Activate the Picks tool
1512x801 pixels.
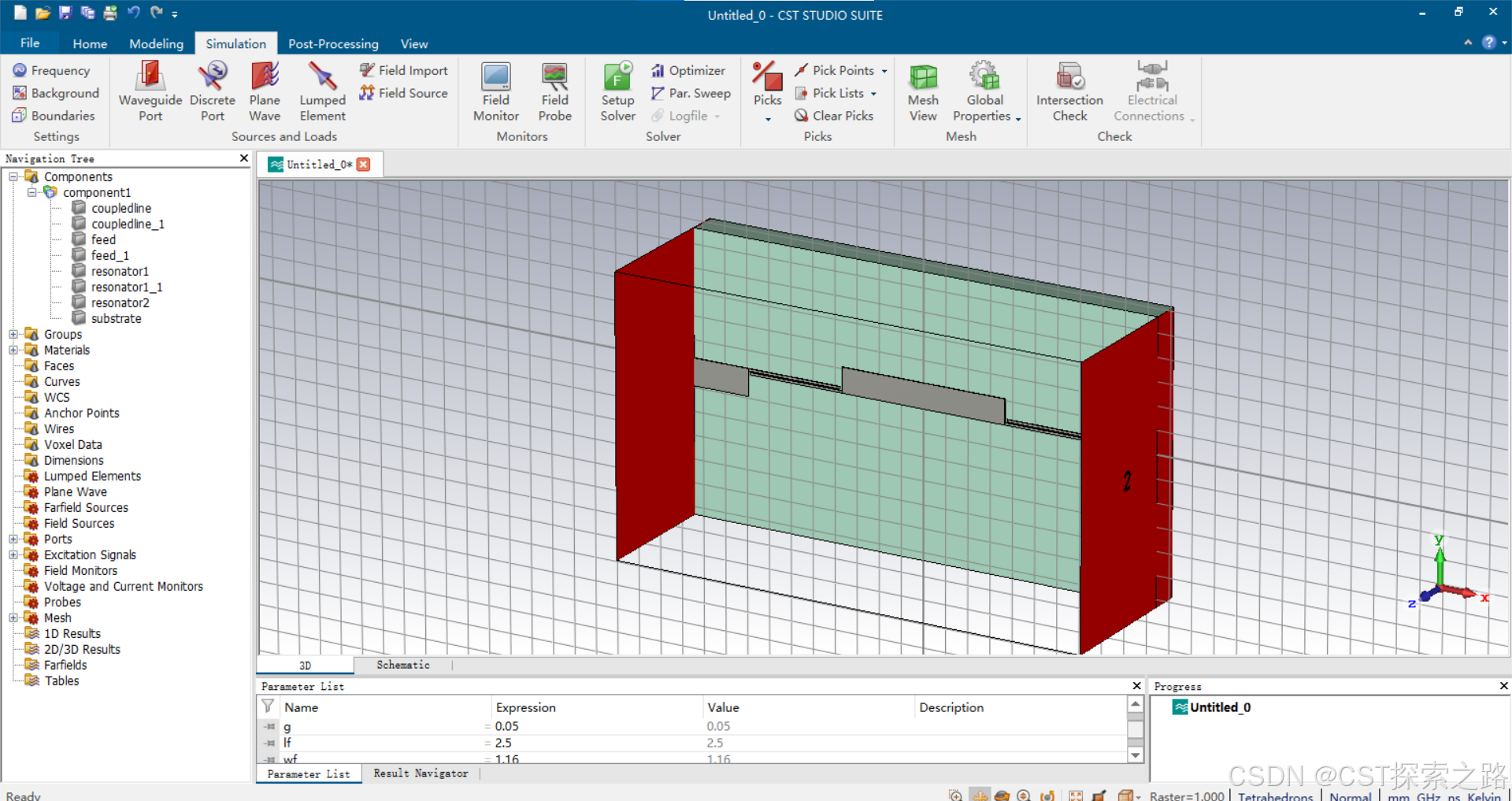click(768, 83)
